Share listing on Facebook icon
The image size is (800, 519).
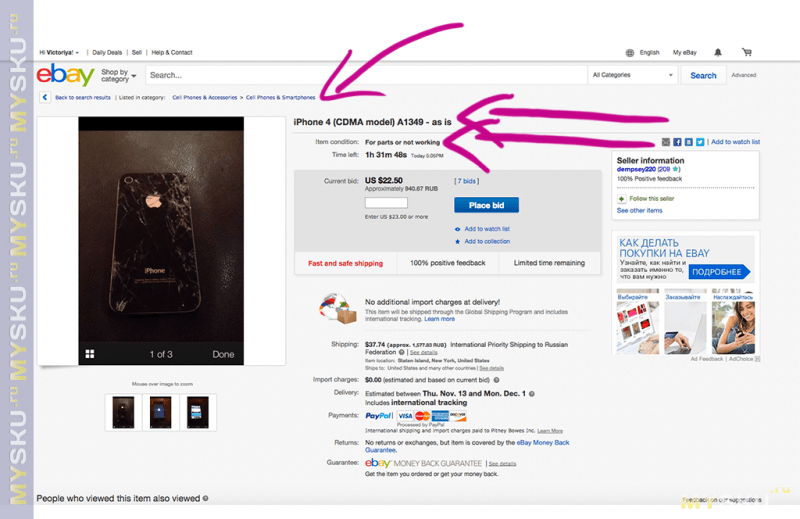[677, 142]
